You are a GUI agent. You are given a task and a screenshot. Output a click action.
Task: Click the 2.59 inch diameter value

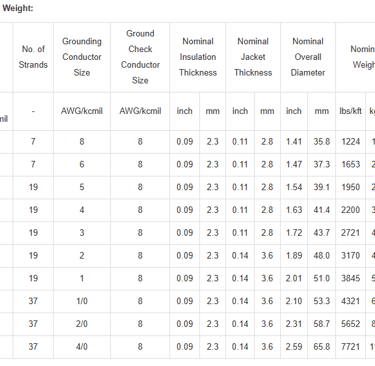tap(294, 347)
